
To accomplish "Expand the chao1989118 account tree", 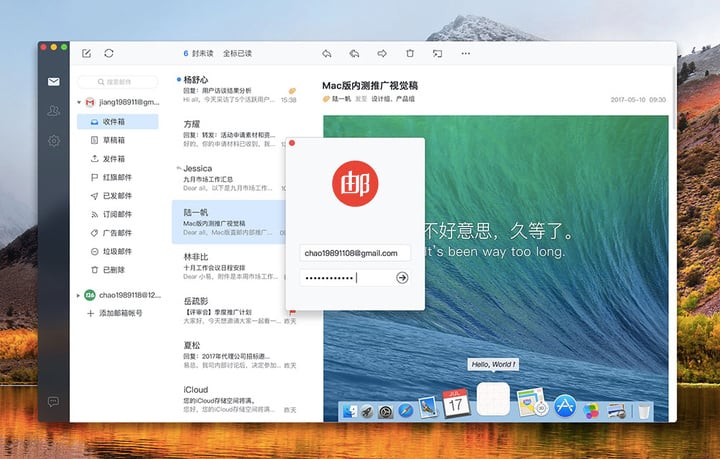I will [x=78, y=295].
